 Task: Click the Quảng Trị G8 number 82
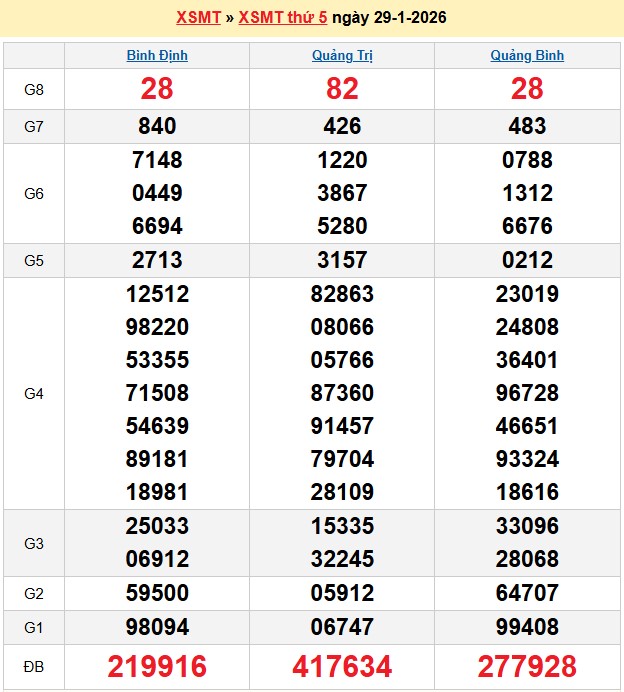point(342,89)
